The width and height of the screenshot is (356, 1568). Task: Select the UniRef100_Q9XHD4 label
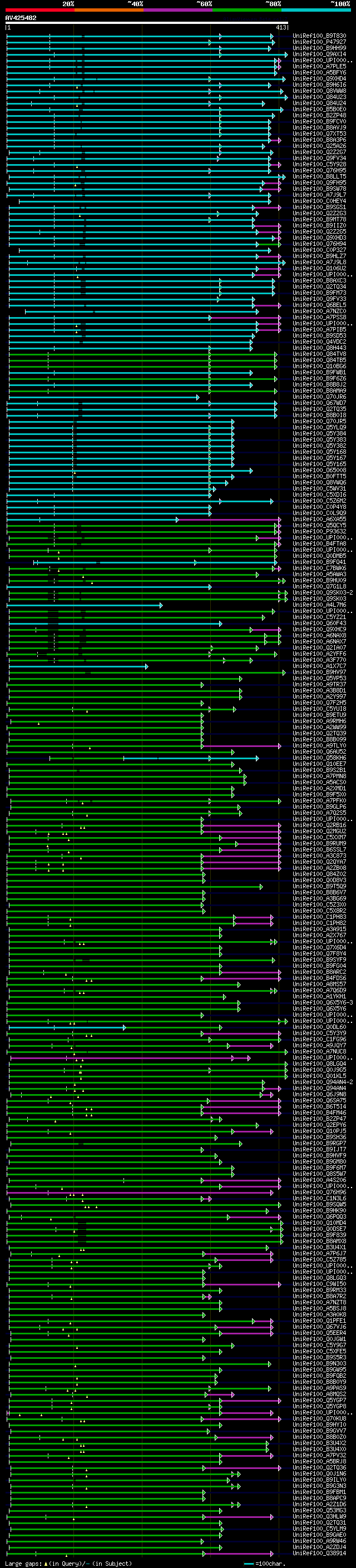coord(319,78)
